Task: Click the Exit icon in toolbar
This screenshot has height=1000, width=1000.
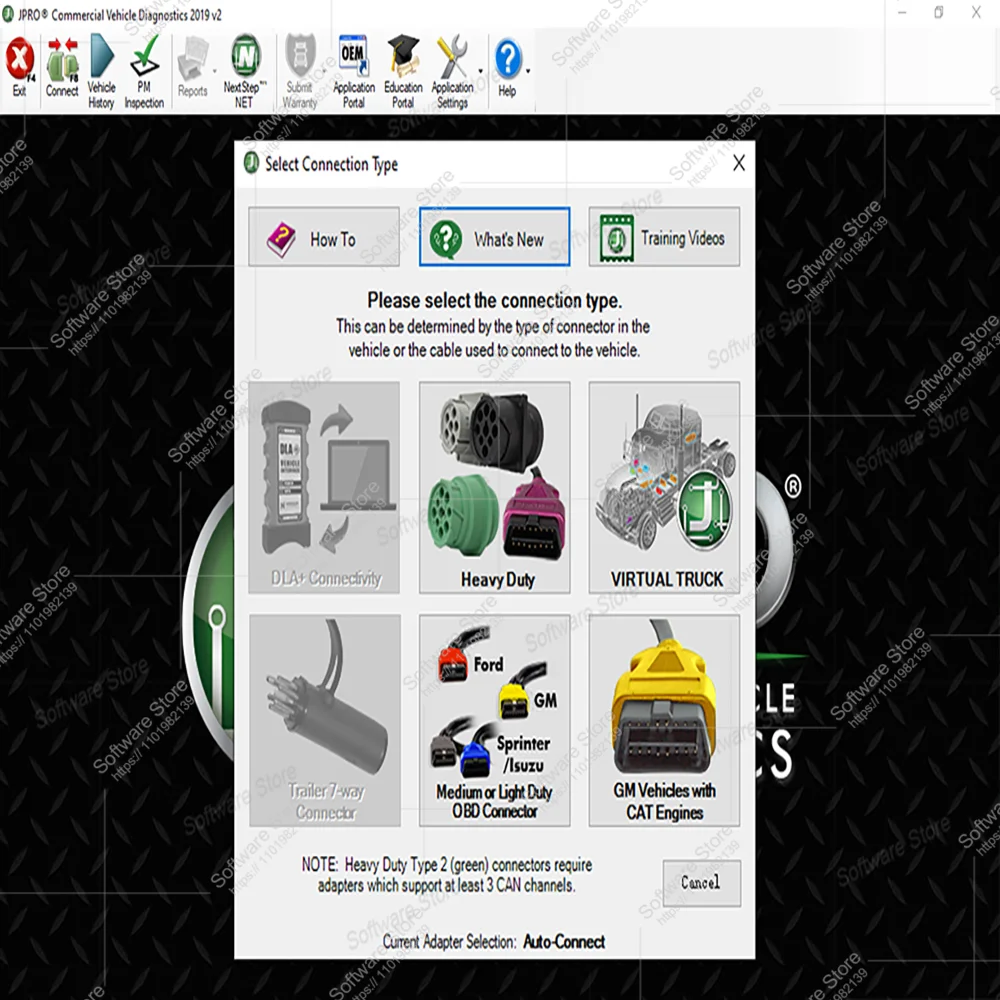Action: point(20,67)
